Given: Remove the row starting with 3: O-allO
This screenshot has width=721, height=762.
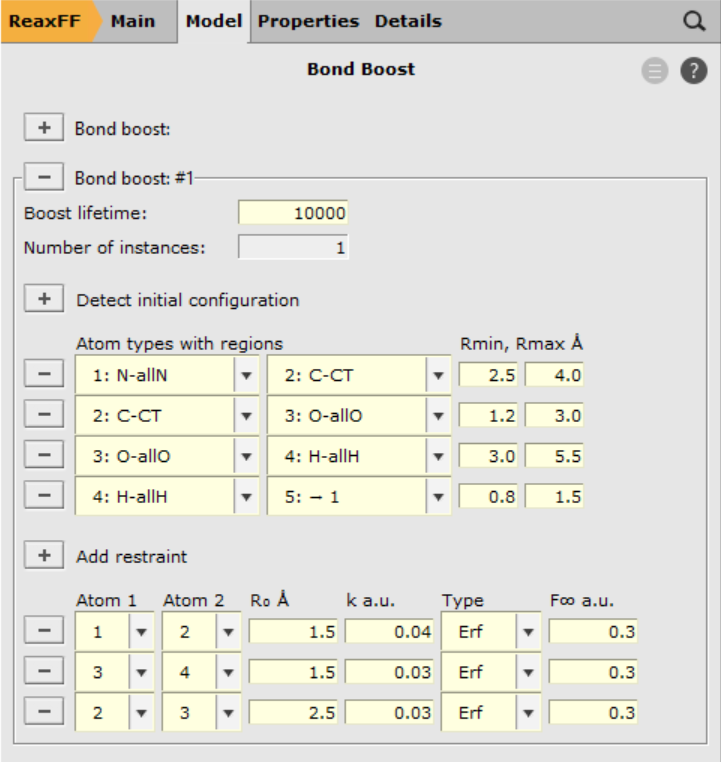Looking at the screenshot, I should point(44,455).
